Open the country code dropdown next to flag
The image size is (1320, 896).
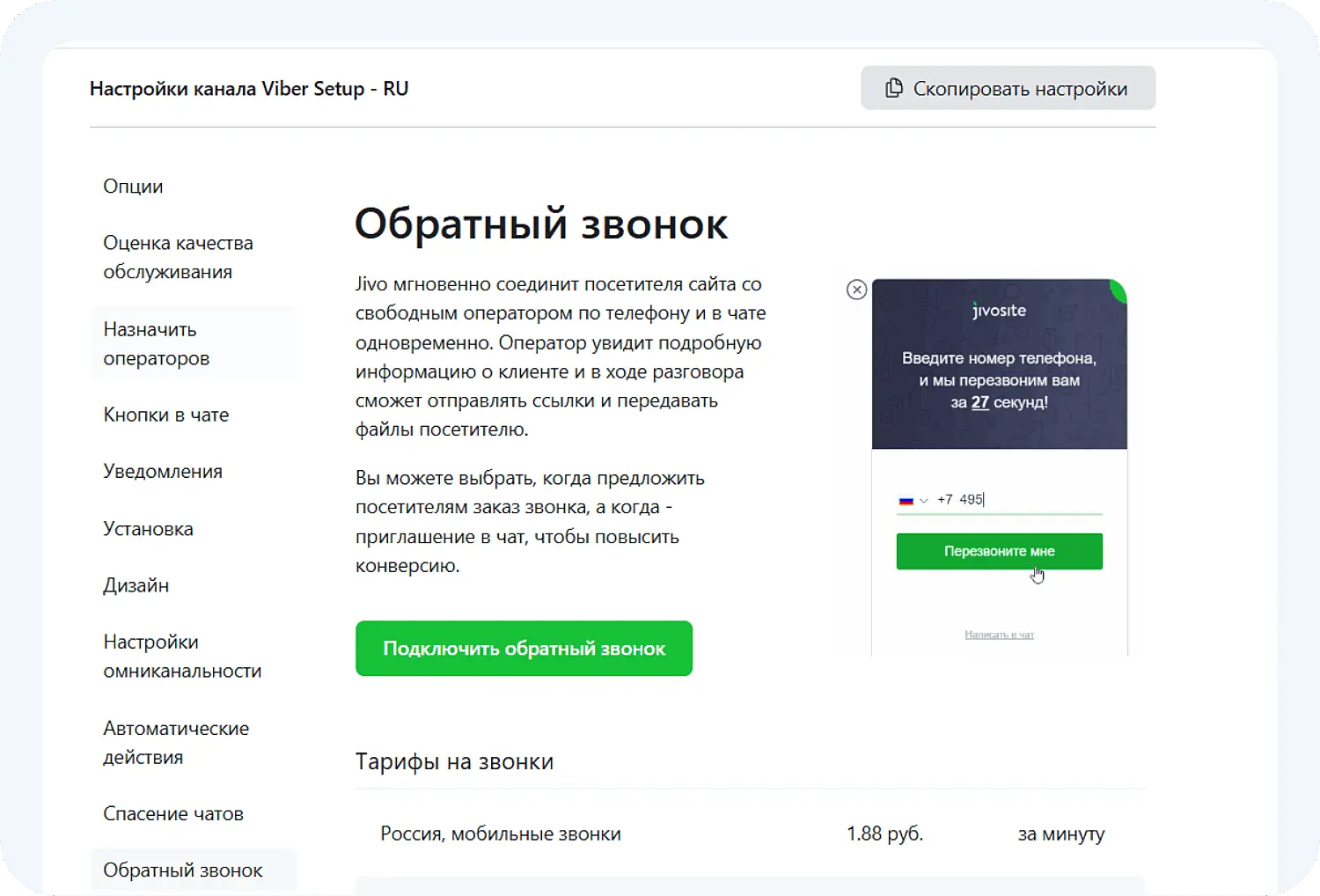coord(925,499)
